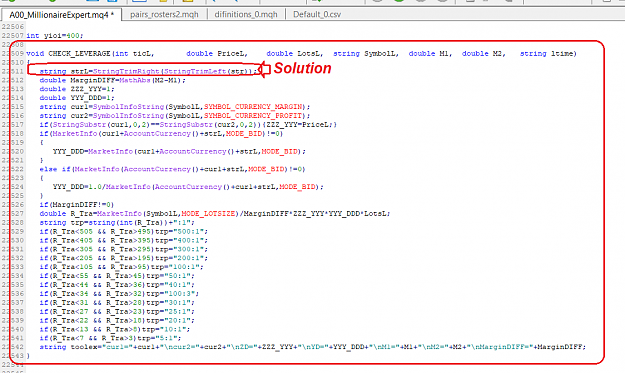Click the line setting trp="10:1"
This screenshot has width=625, height=373.
[x=115, y=329]
